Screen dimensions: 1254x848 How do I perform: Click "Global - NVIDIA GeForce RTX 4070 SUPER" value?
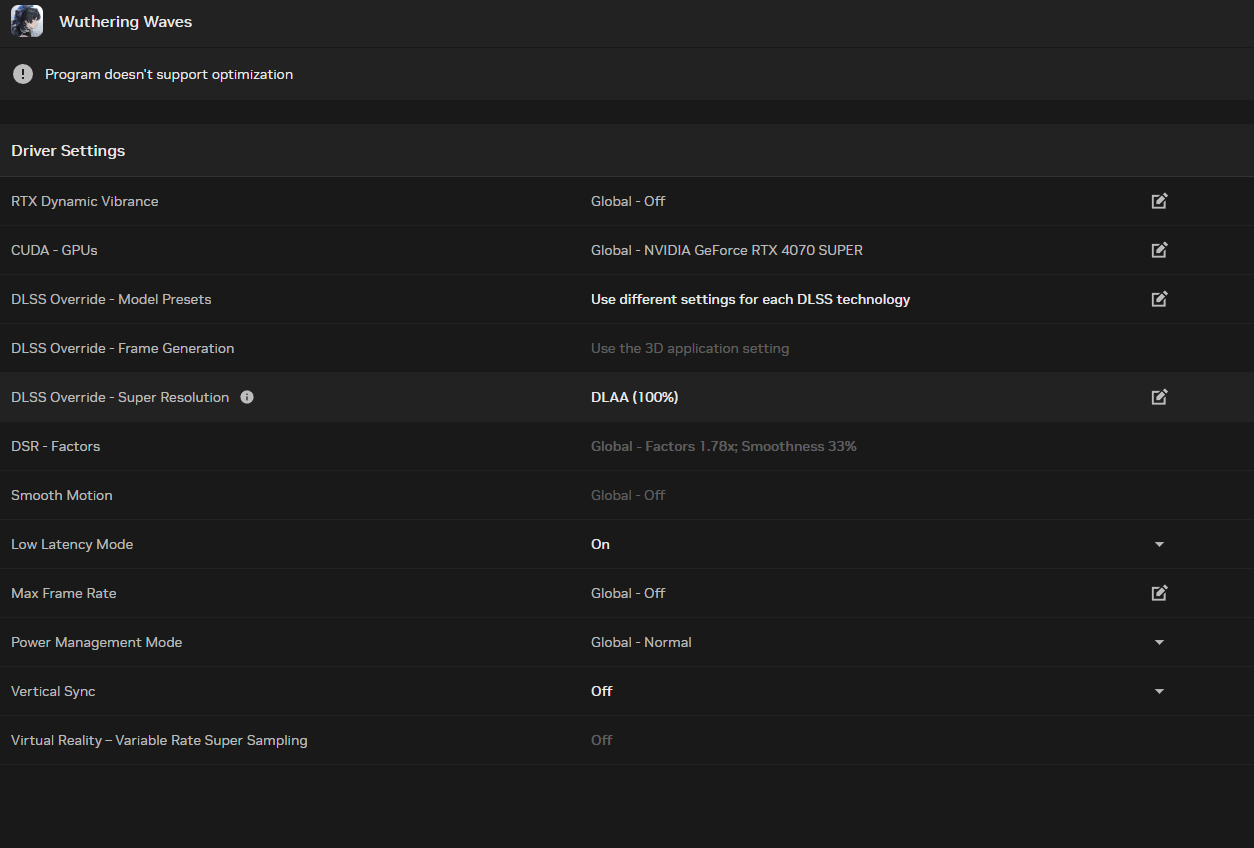(727, 250)
